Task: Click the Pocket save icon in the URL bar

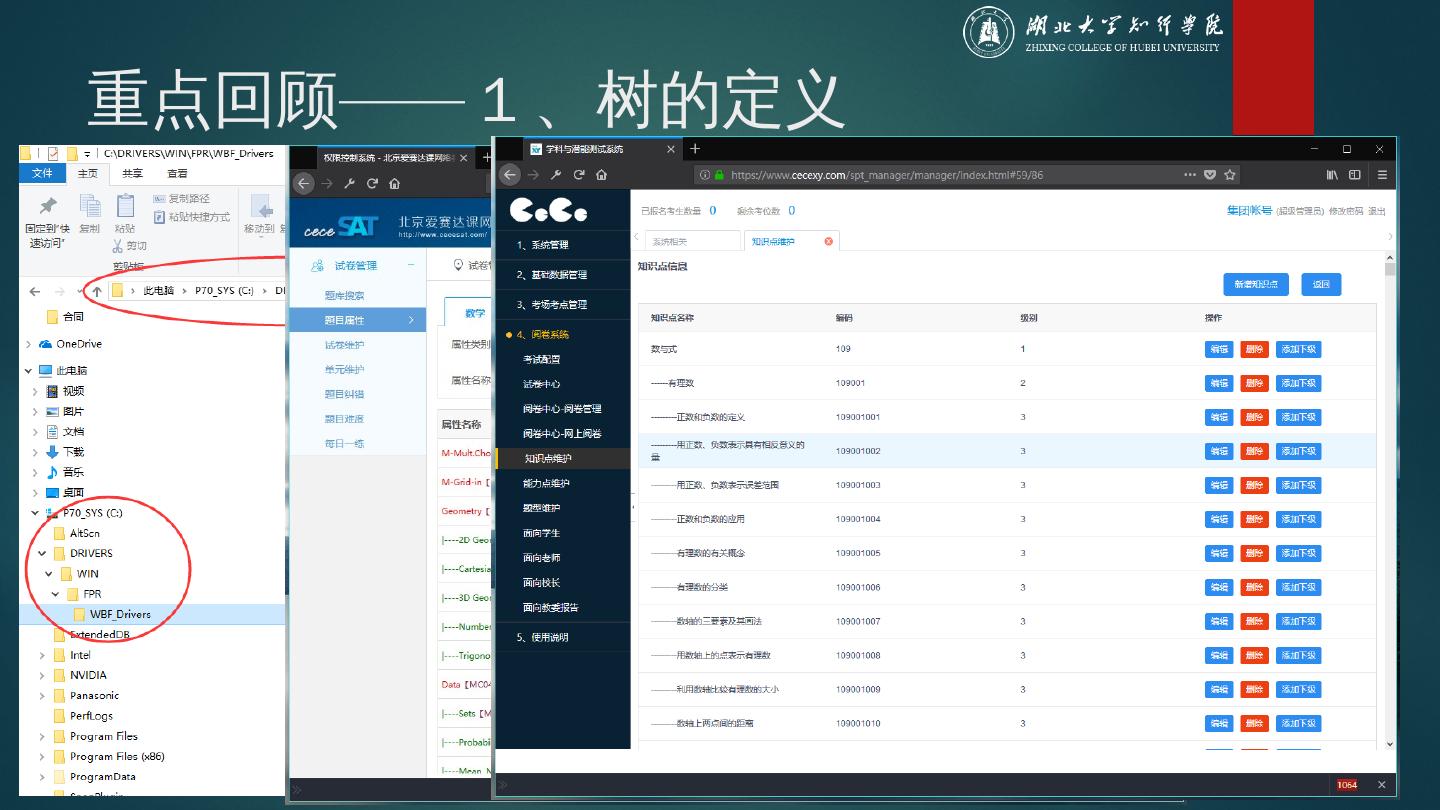Action: [x=1210, y=175]
